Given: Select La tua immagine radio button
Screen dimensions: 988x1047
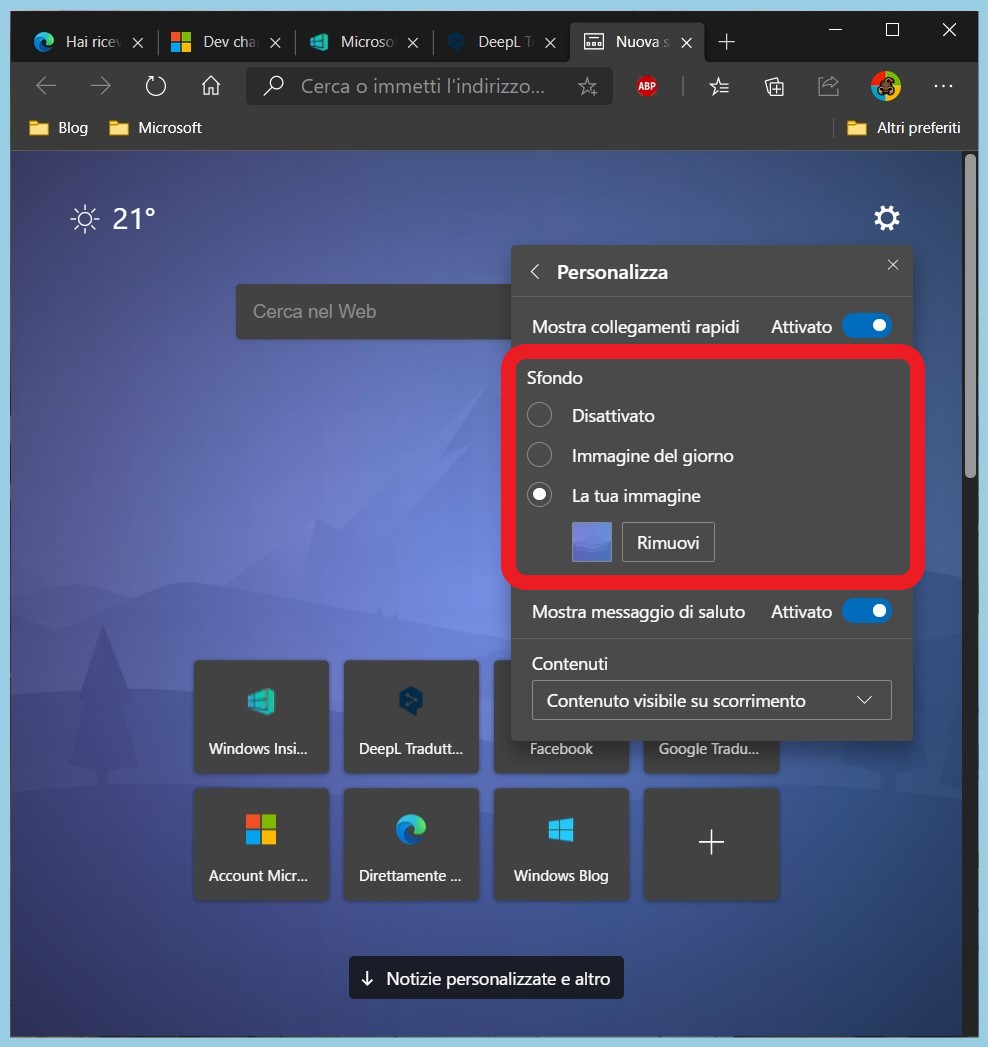Looking at the screenshot, I should pyautogui.click(x=539, y=495).
